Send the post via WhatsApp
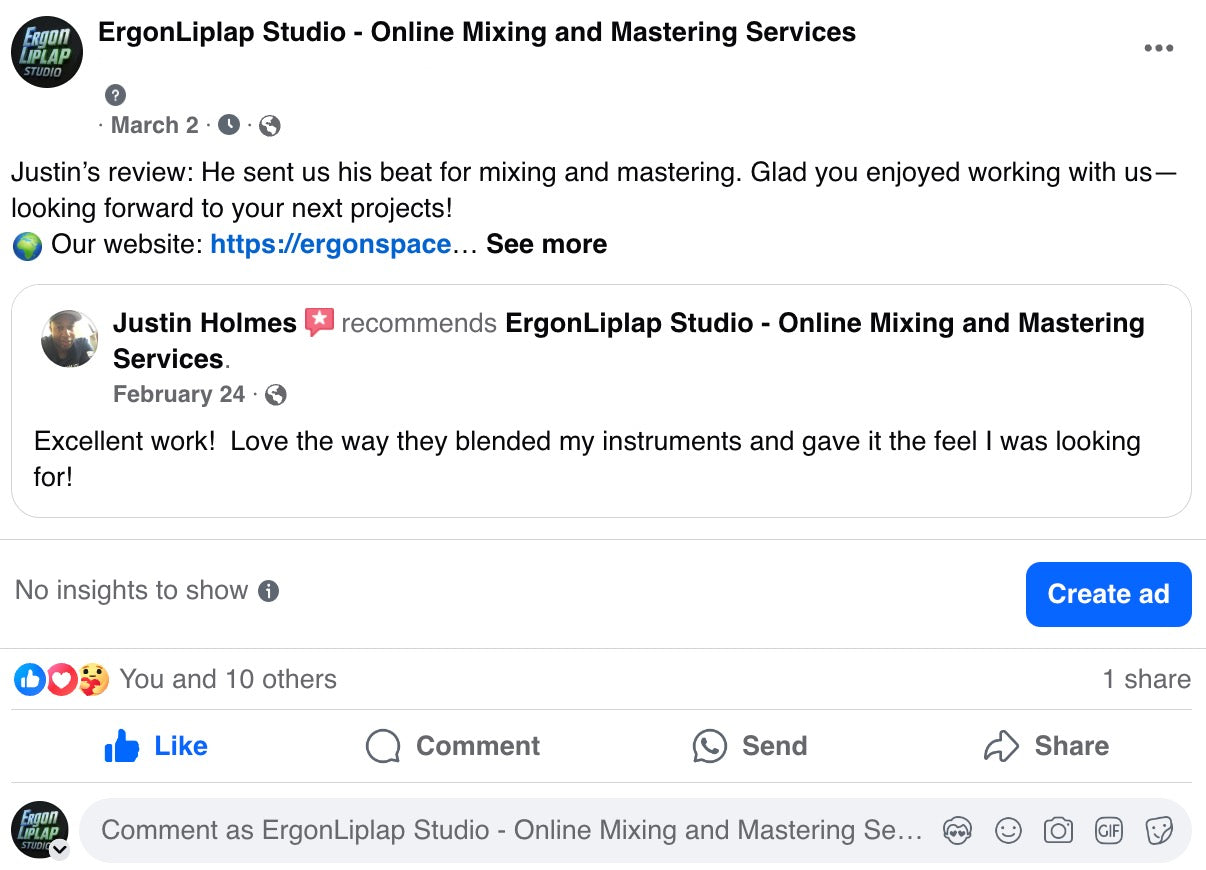 point(750,746)
